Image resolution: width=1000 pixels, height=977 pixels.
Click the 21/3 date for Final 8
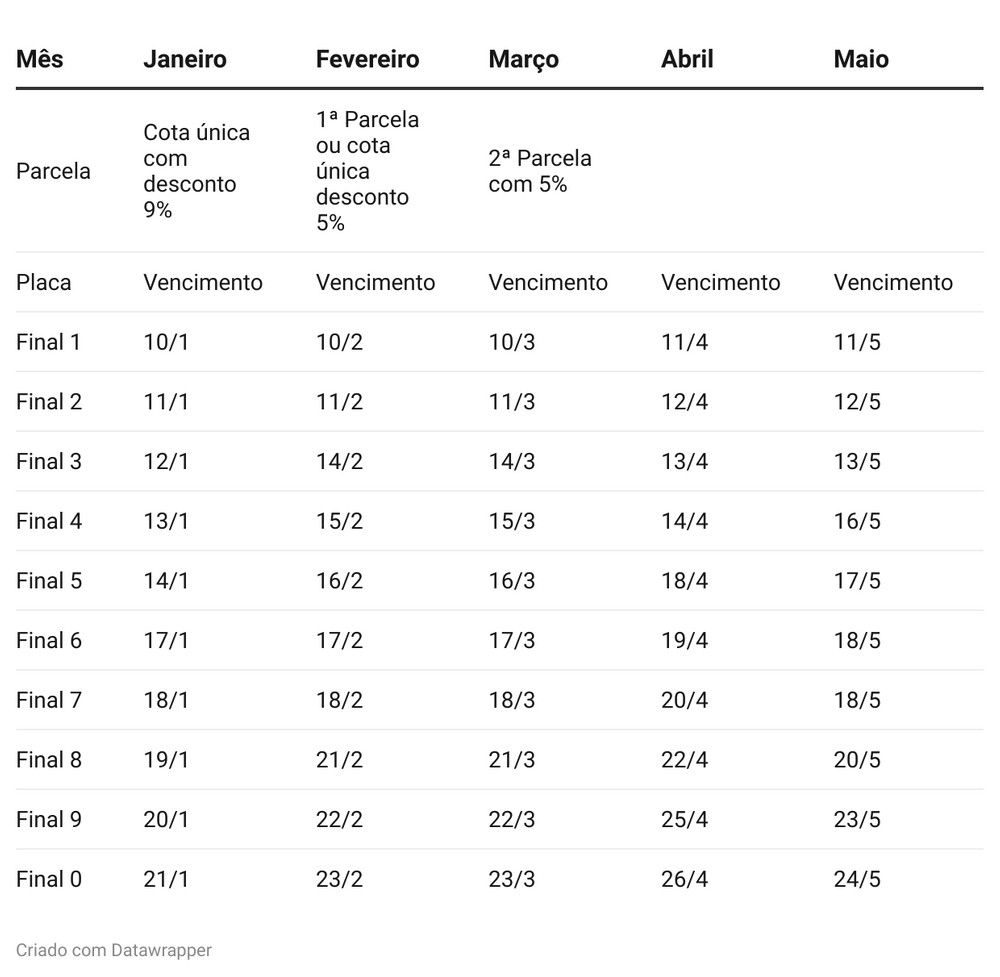tap(511, 760)
